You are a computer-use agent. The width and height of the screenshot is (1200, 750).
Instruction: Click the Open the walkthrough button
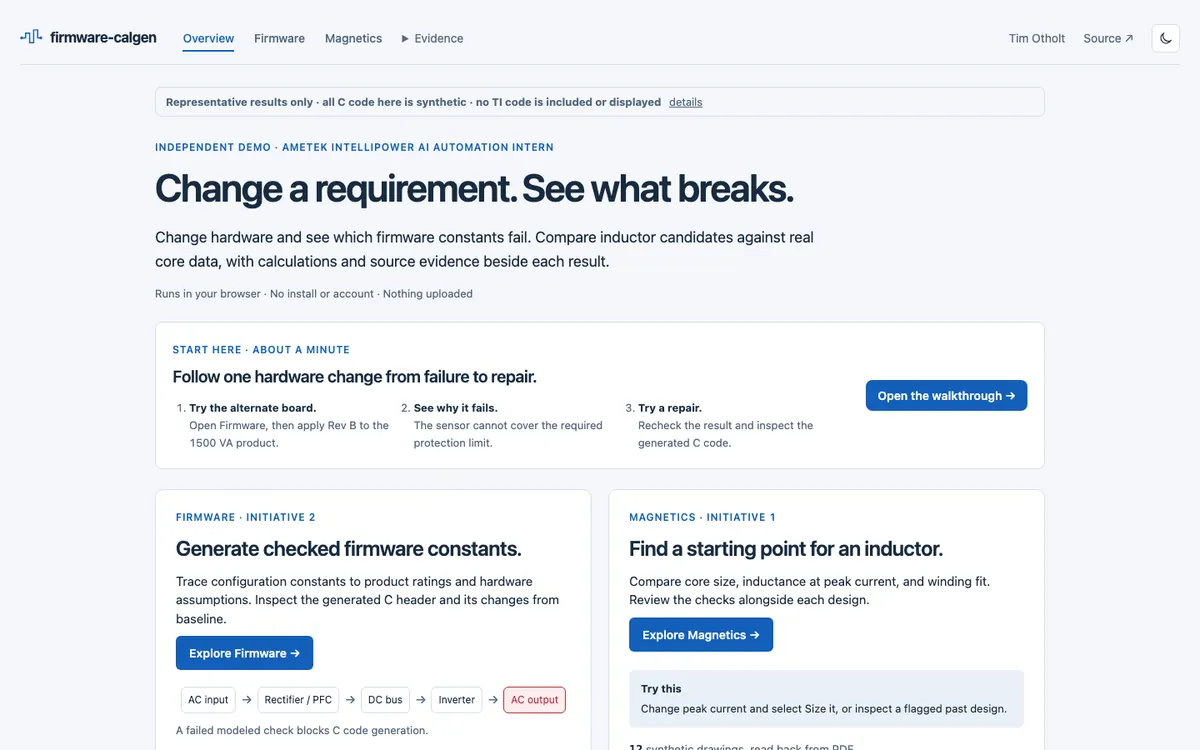946,396
